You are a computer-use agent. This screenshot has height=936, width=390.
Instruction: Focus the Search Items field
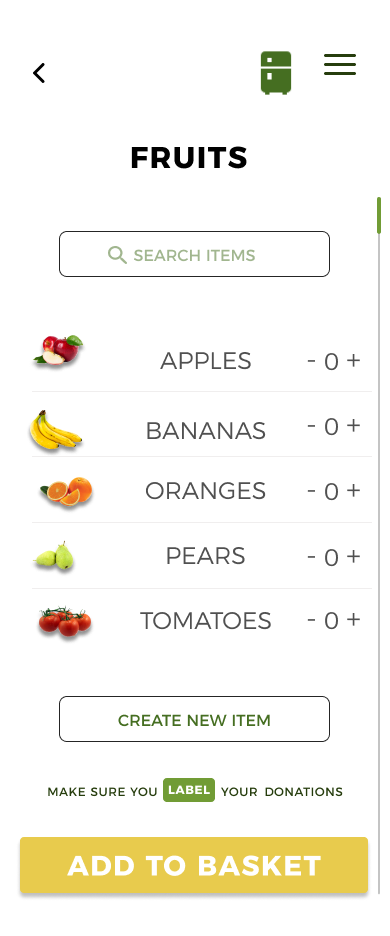pos(194,254)
